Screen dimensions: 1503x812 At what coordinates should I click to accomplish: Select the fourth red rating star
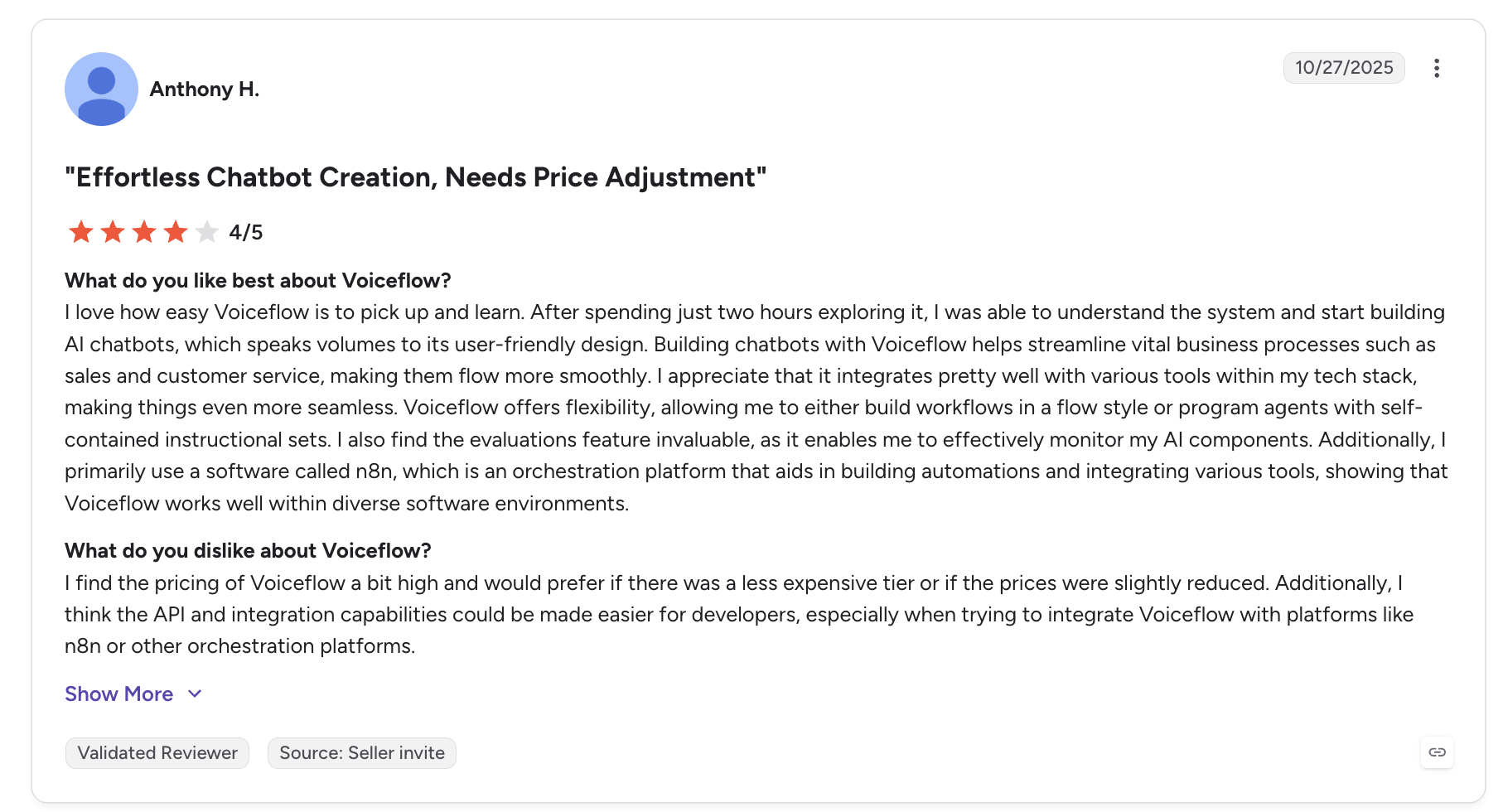176,232
